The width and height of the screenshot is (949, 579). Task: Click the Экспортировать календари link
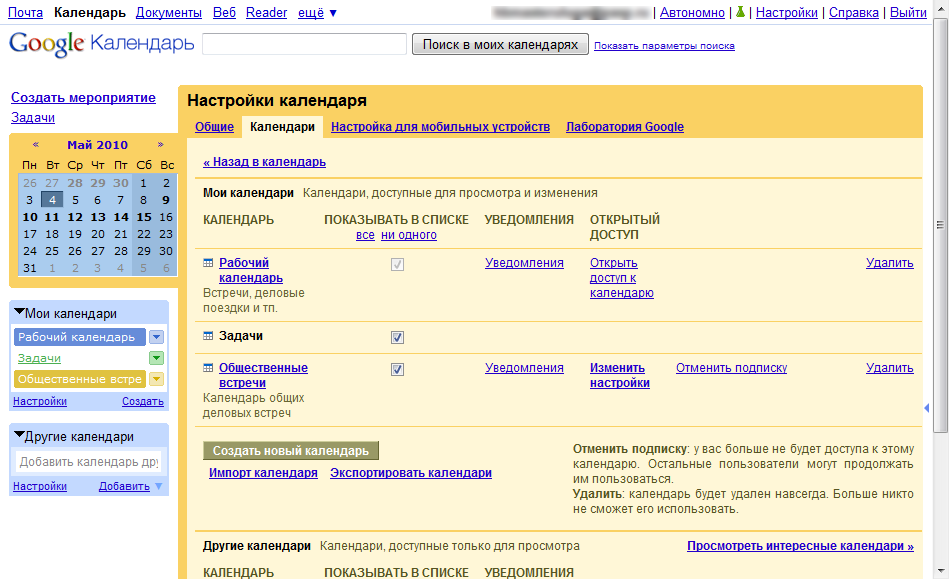410,473
